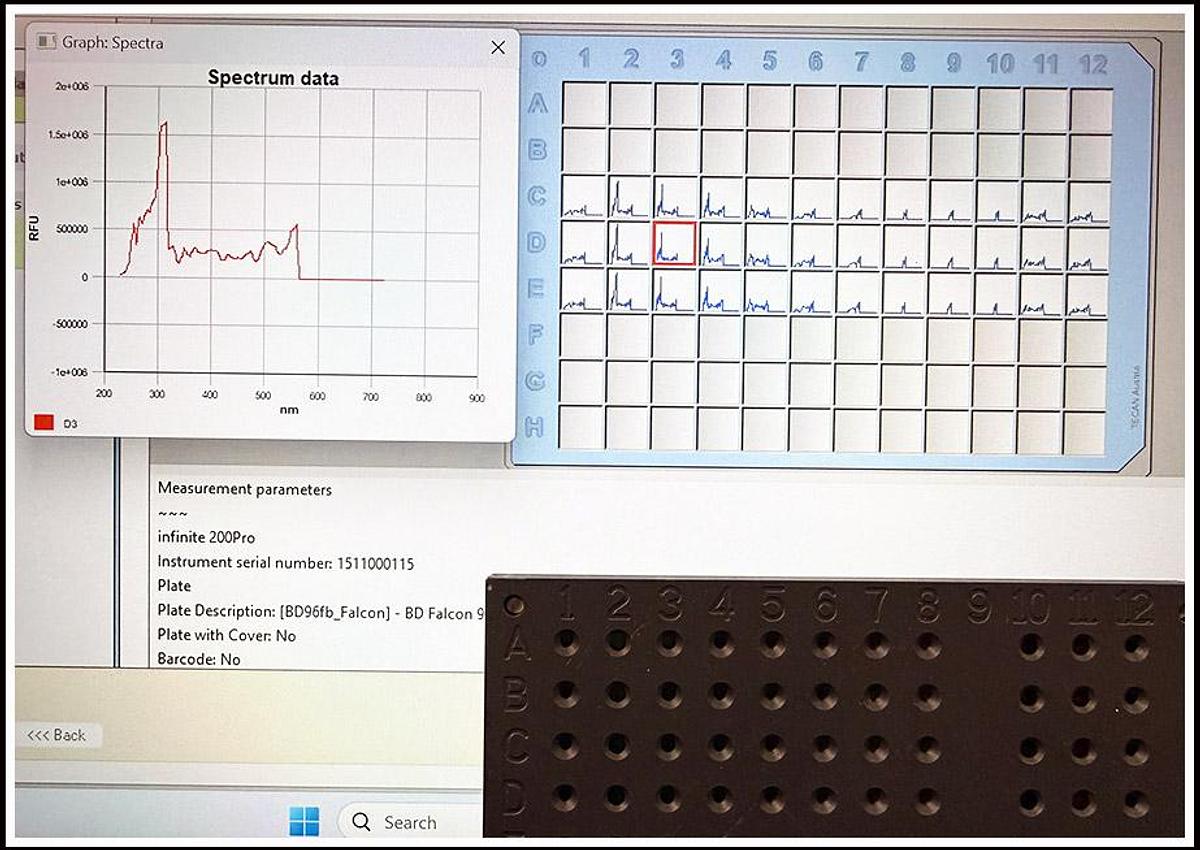This screenshot has height=850, width=1200.
Task: Close the Graph: Spectra window
Action: pos(497,47)
